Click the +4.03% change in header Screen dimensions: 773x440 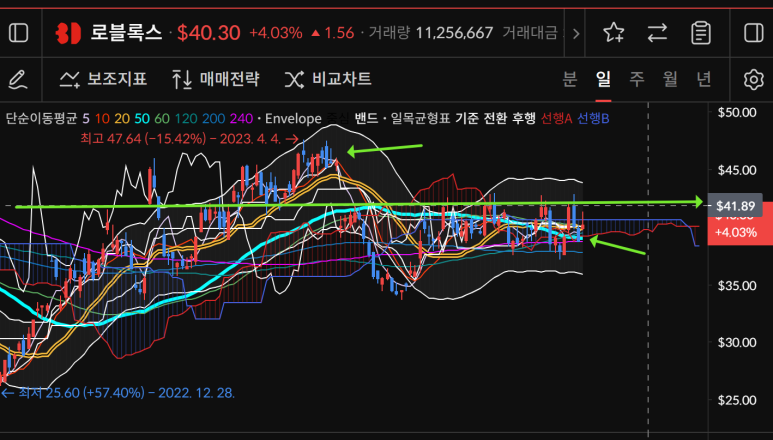pyautogui.click(x=276, y=34)
